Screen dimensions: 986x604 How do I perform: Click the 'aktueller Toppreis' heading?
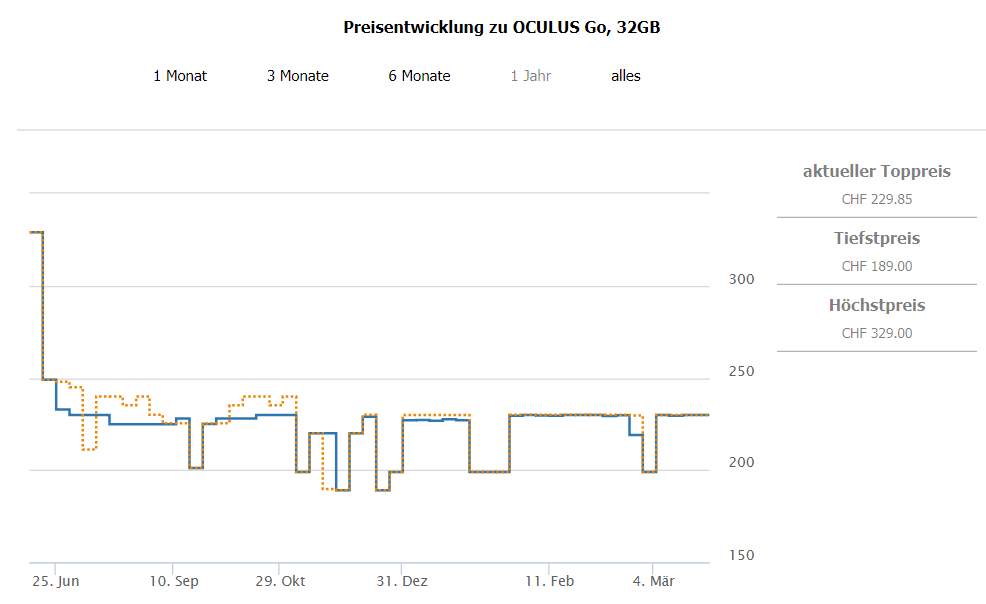(x=876, y=172)
